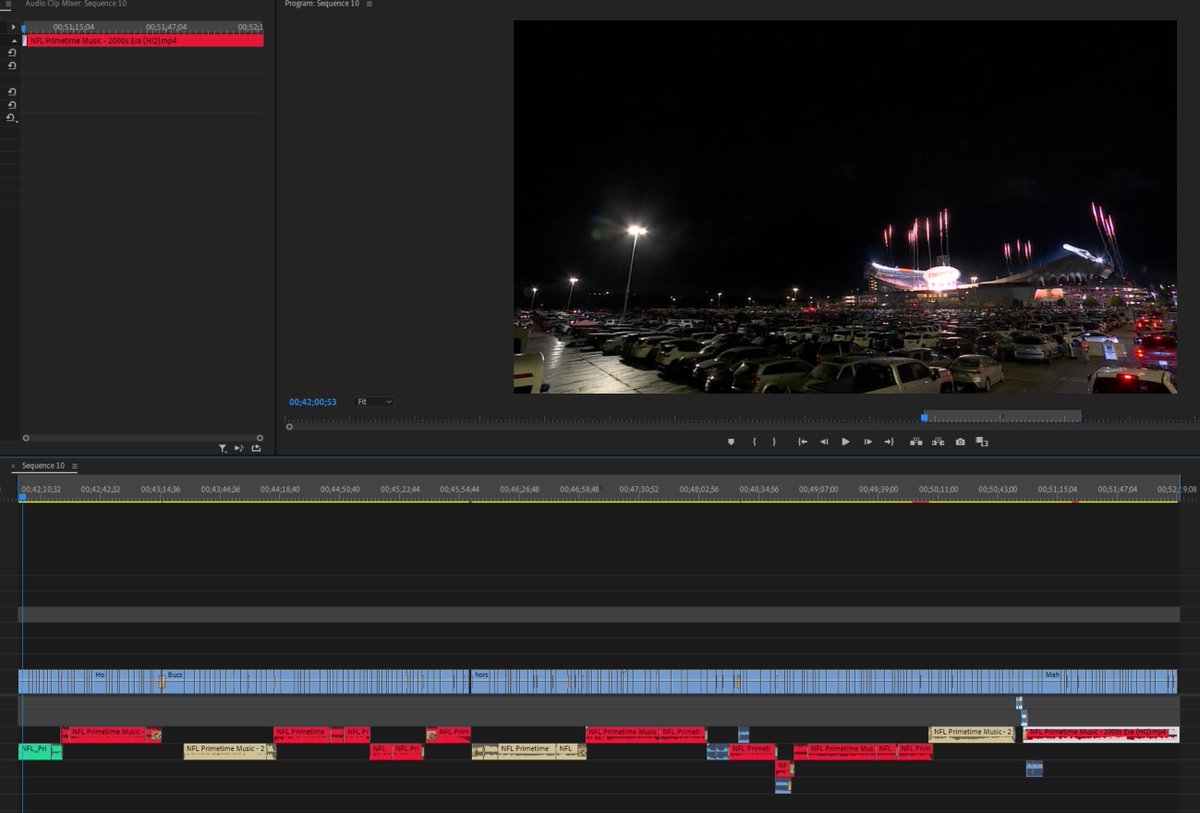Click the 00;46;26;48 ruler timecode
The height and width of the screenshot is (813, 1200).
tap(519, 489)
